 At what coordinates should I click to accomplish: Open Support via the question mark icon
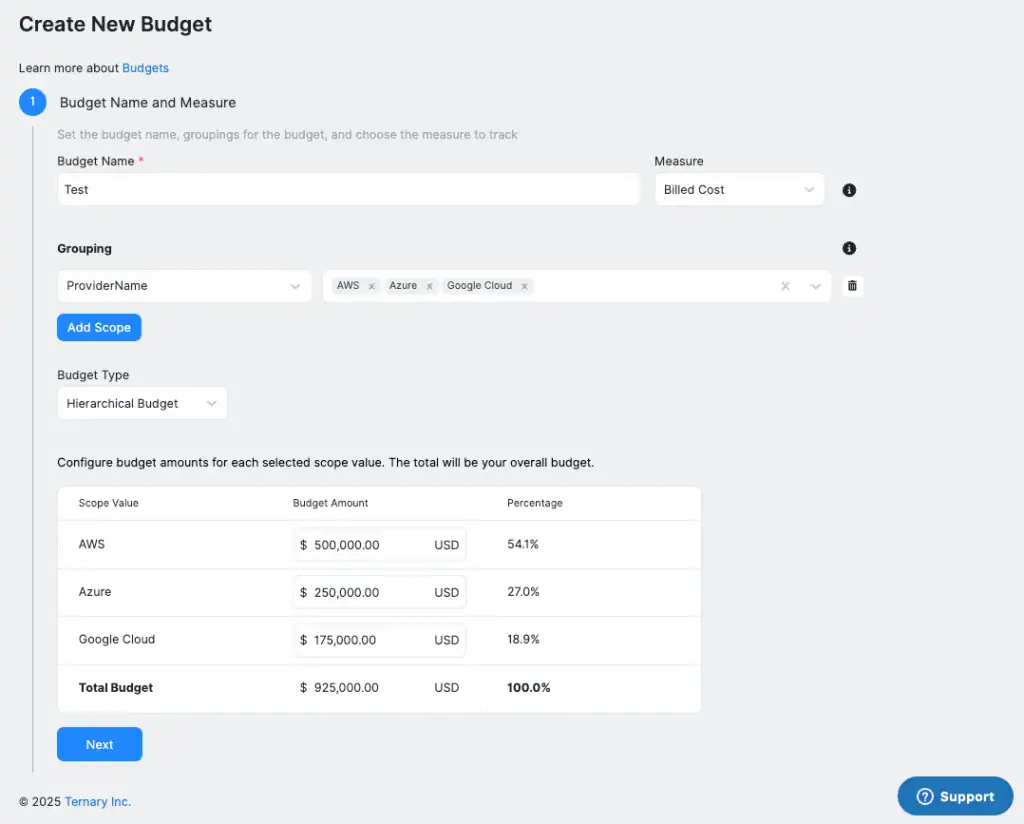pyautogui.click(x=925, y=796)
